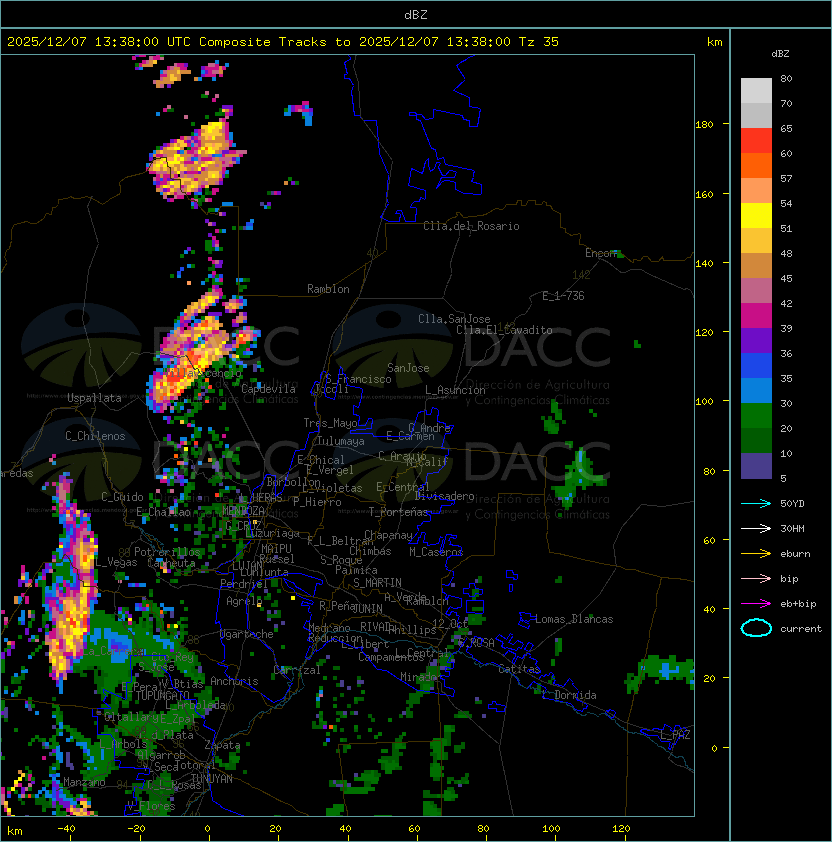832x842 pixels.
Task: Click the 'Anchoris' map label
Action: click(234, 681)
